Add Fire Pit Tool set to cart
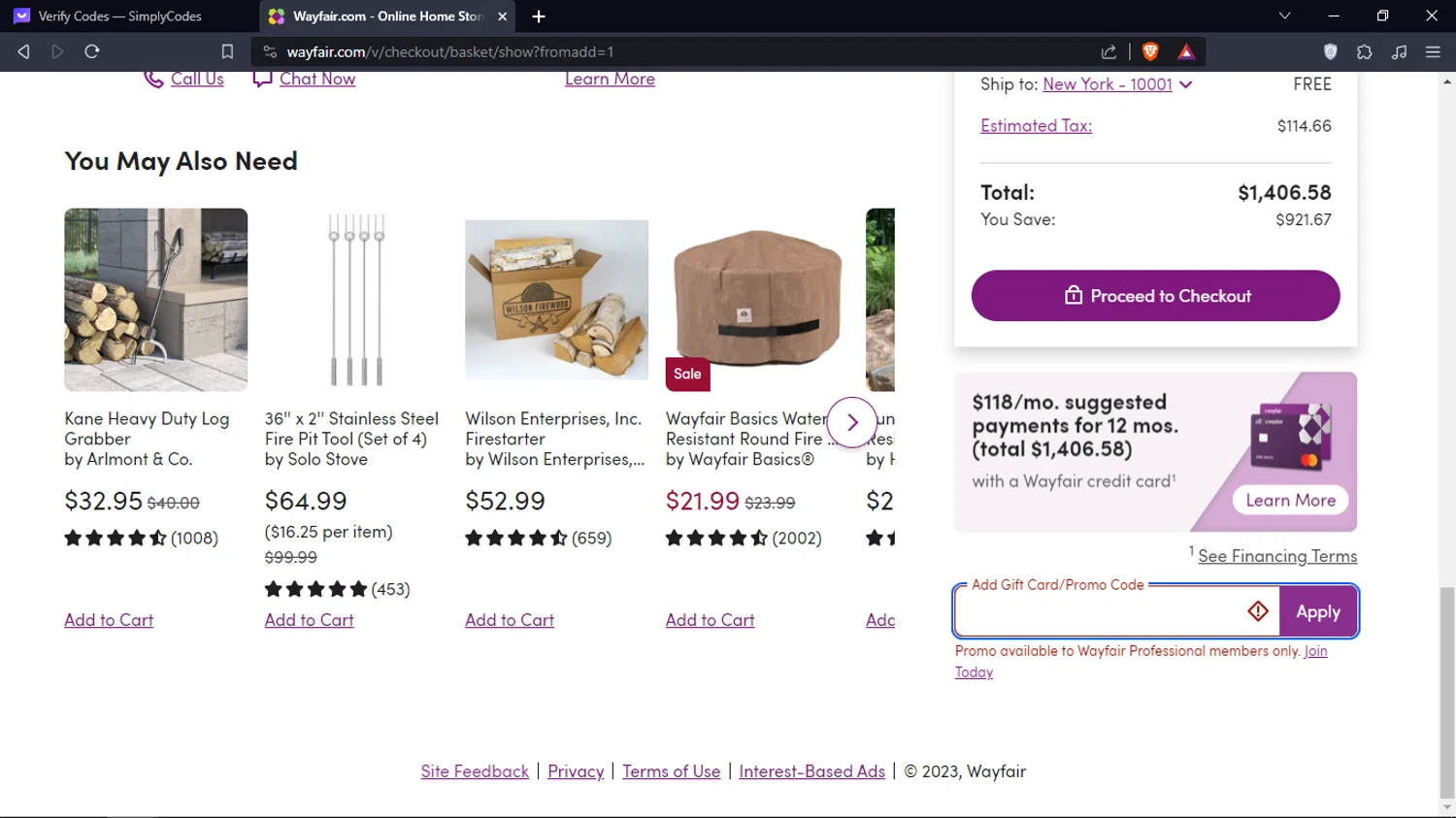Viewport: 1456px width, 818px height. (x=309, y=620)
